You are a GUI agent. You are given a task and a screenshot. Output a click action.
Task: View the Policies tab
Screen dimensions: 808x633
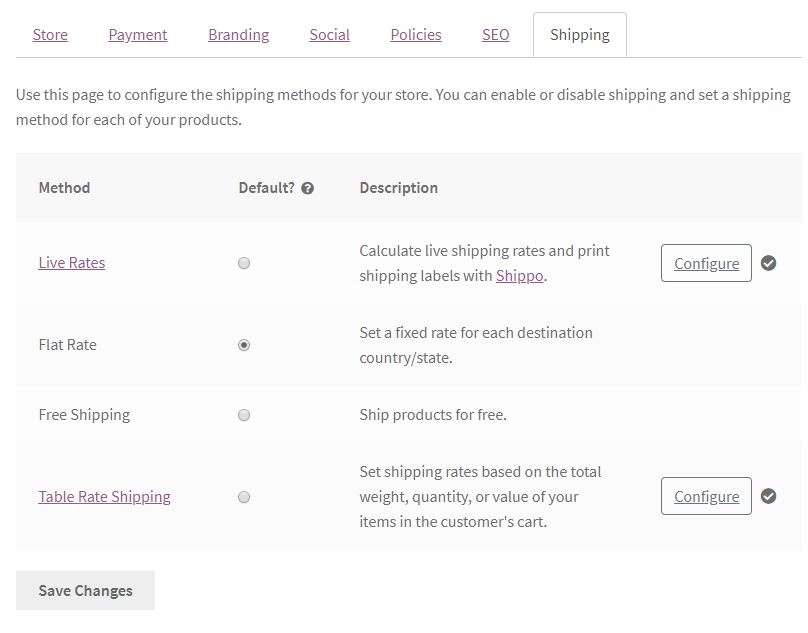click(416, 35)
